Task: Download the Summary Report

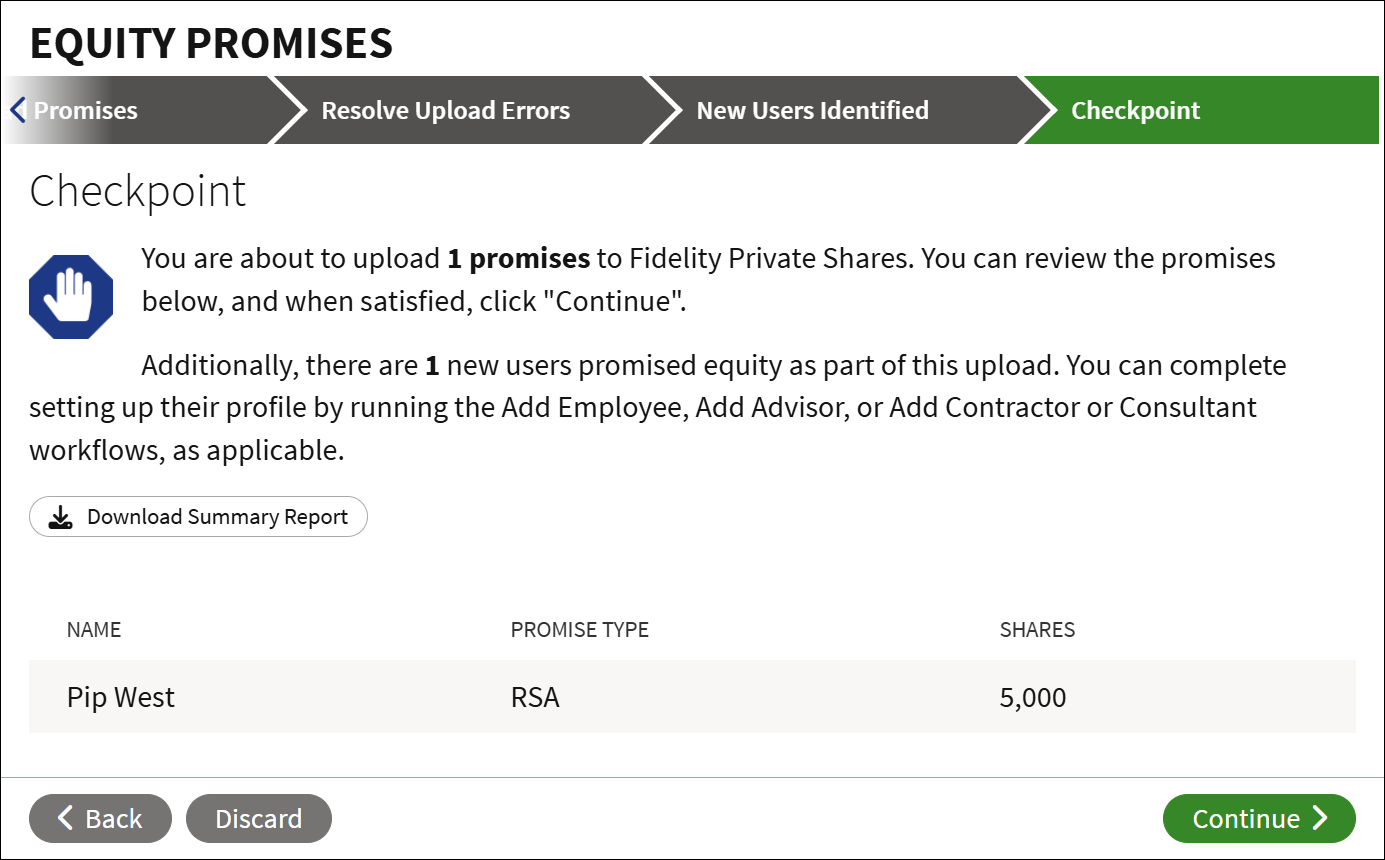Action: pos(198,517)
